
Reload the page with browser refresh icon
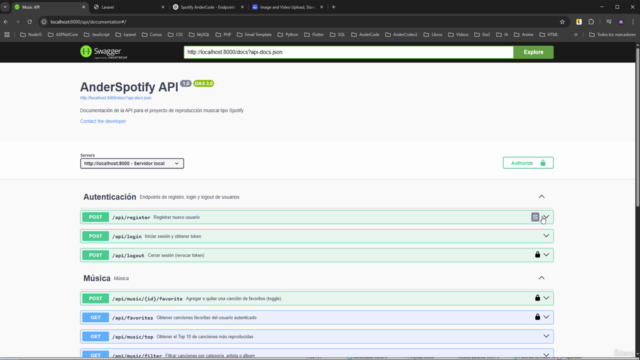[x=29, y=22]
